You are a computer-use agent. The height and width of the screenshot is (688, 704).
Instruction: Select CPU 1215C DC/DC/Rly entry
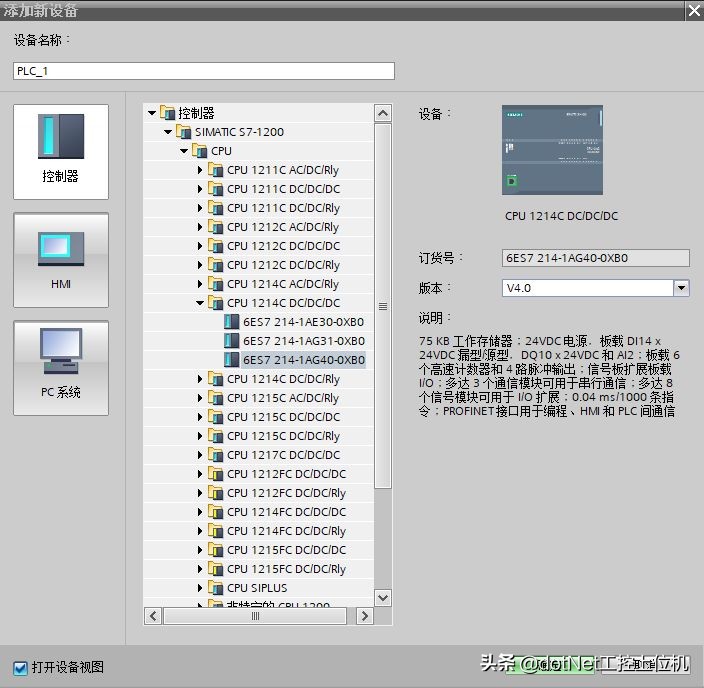pyautogui.click(x=283, y=436)
